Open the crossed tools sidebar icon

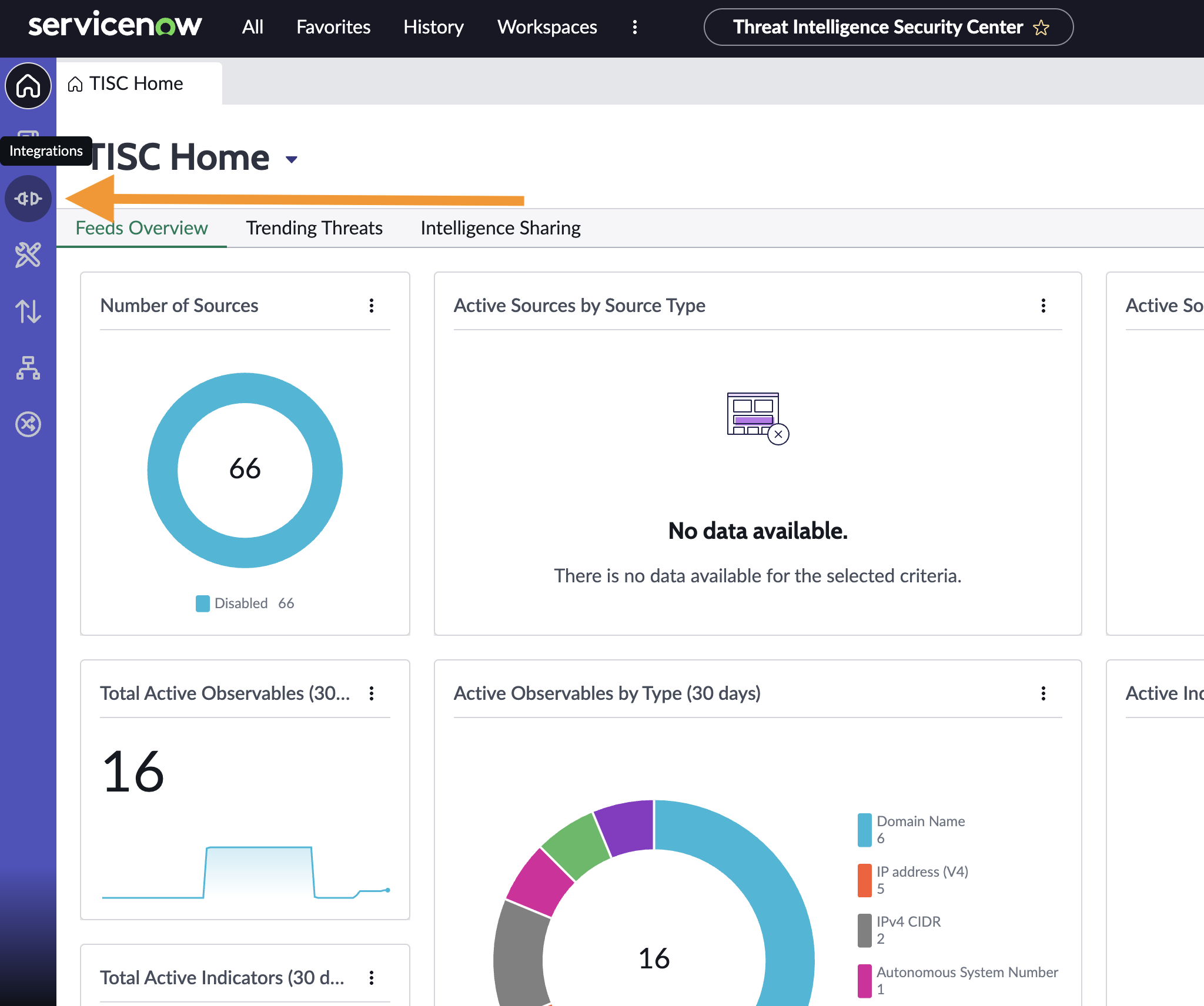(28, 254)
